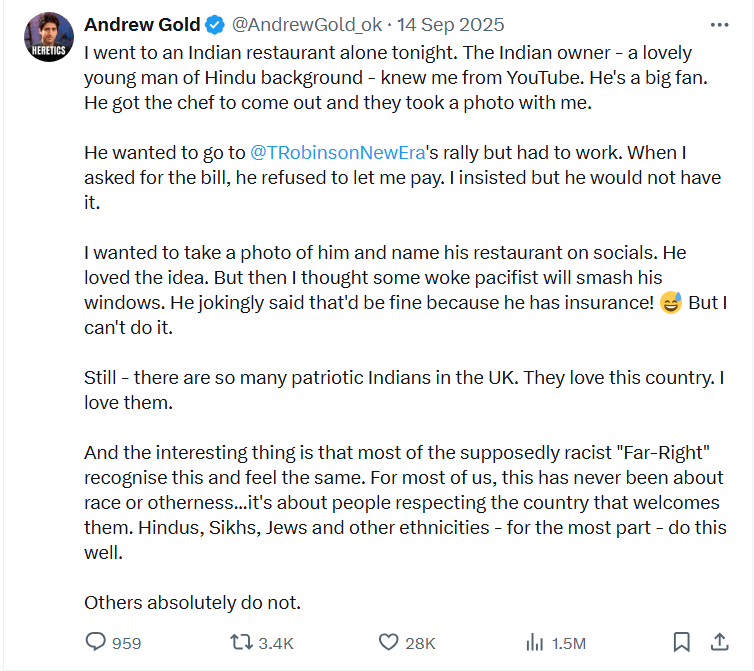Screen dimensions: 754x671
Task: Reply to Andrew Gold's post
Action: click(96, 642)
